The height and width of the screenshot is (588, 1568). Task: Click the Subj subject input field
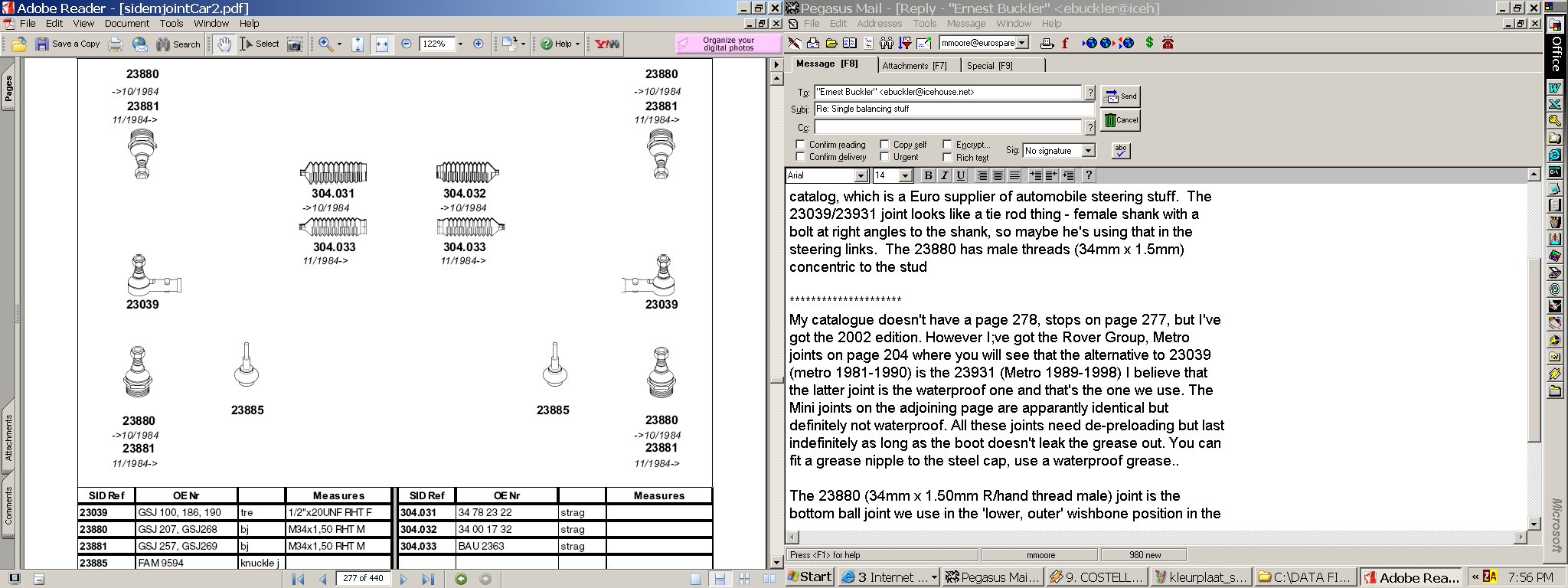coord(955,109)
